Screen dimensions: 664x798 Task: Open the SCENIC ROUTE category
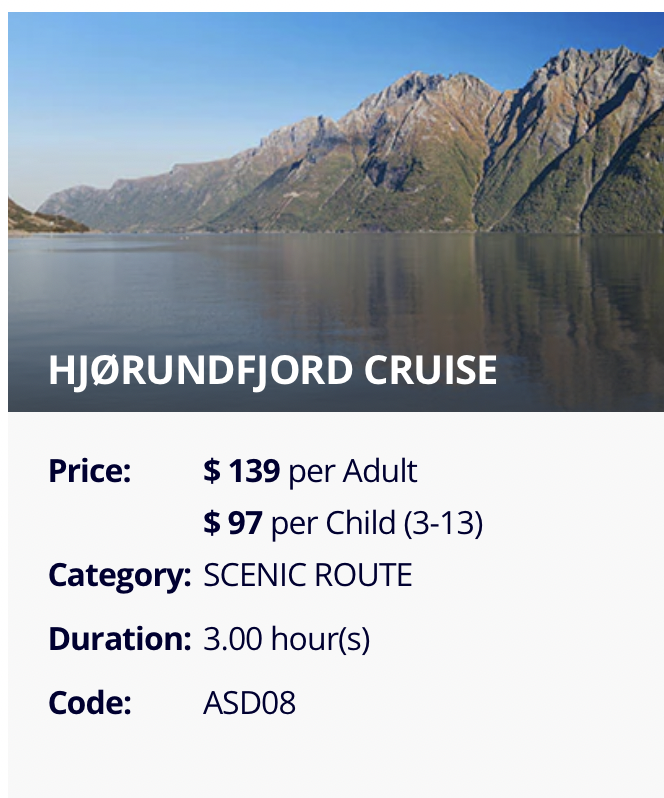(307, 575)
